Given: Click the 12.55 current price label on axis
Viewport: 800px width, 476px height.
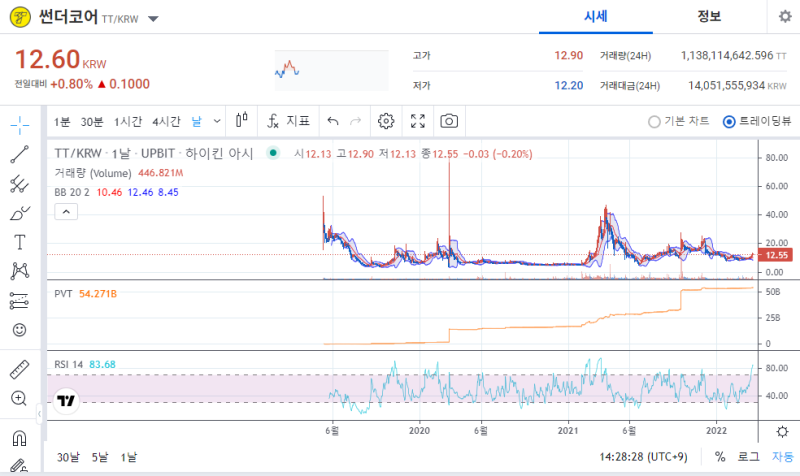Looking at the screenshot, I should click(776, 255).
